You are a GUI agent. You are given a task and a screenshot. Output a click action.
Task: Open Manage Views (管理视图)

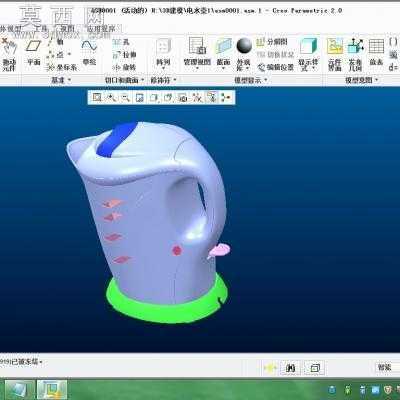click(x=197, y=53)
